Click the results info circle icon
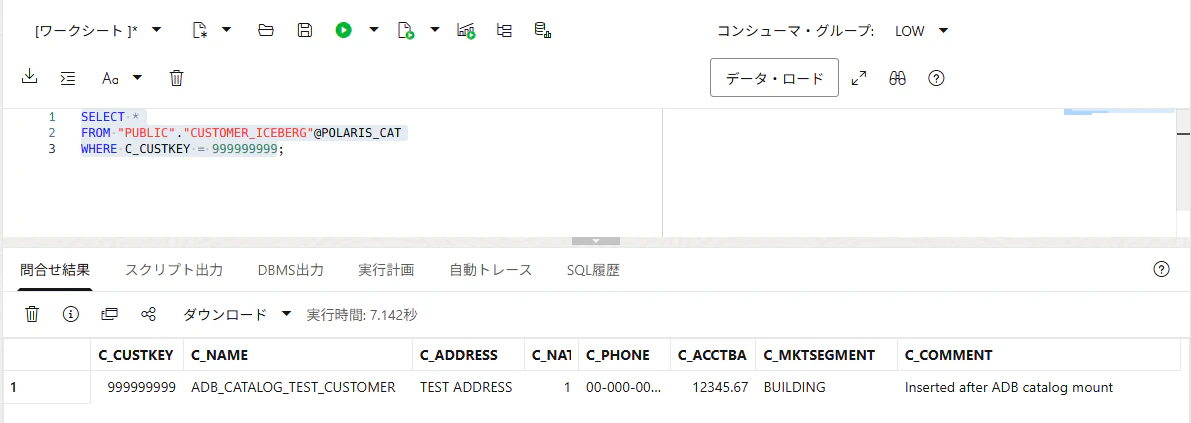Screen dimensions: 1191x423 point(71,314)
